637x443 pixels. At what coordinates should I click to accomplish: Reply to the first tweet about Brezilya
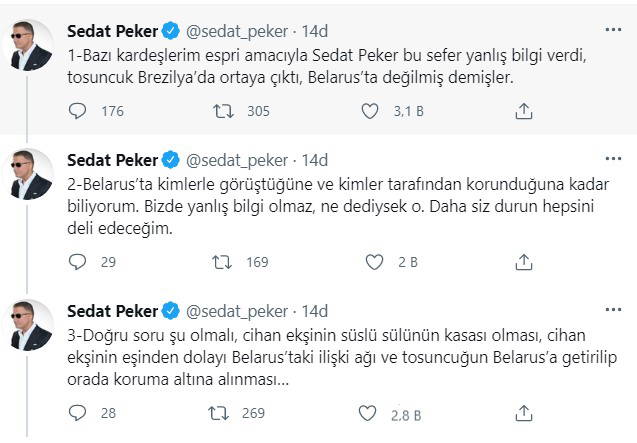(x=77, y=112)
